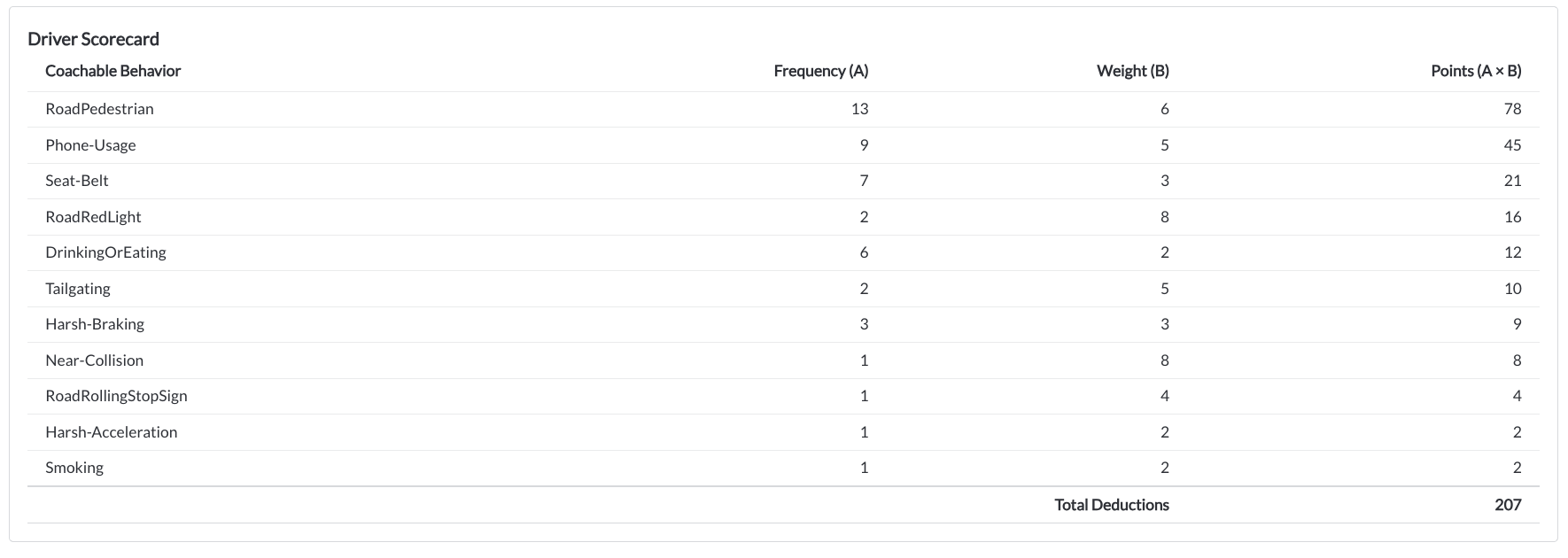Click the Driver Scorecard title
This screenshot has height=558, width=1568.
coord(93,39)
